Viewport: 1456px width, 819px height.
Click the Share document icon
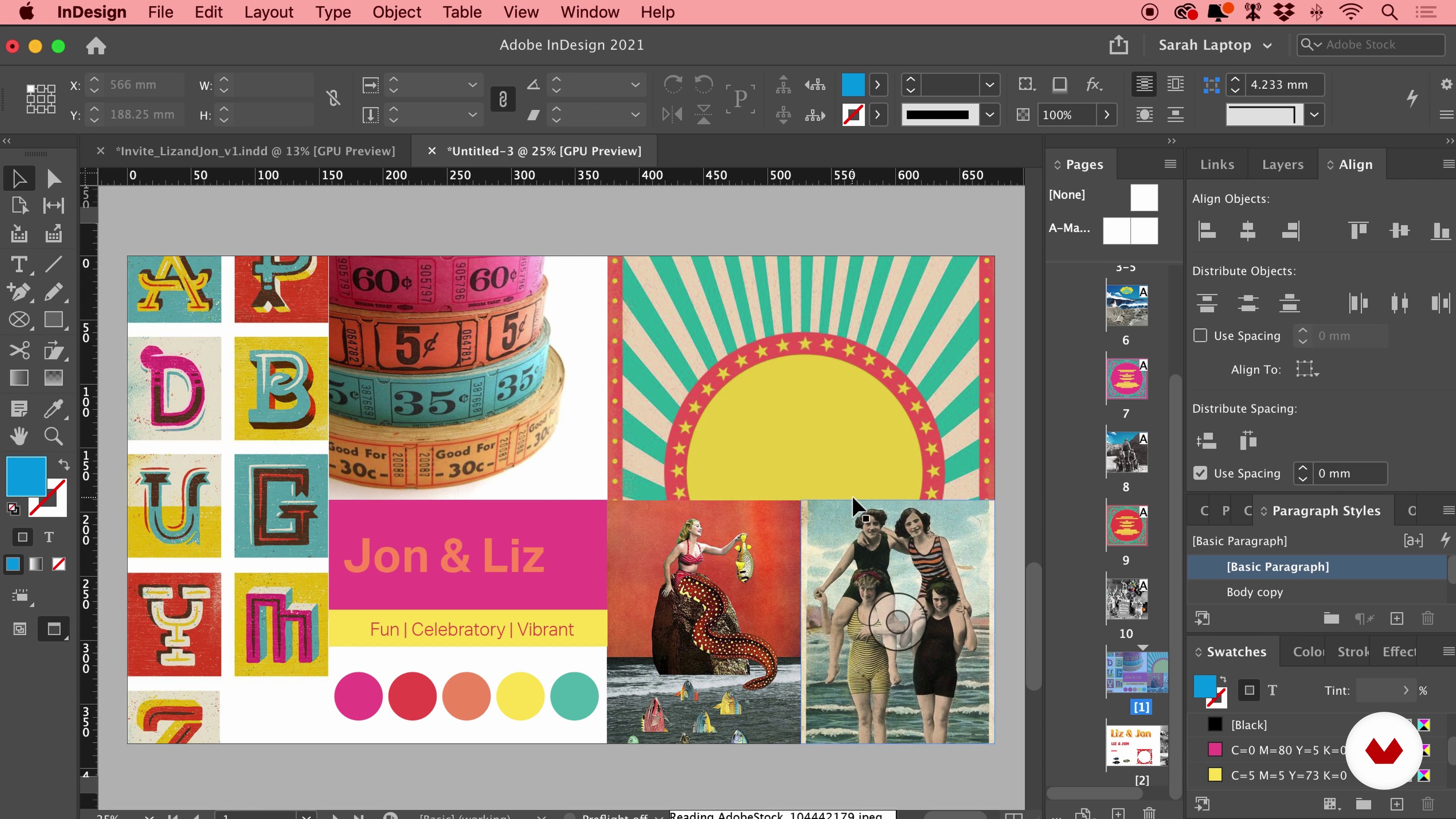point(1119,45)
